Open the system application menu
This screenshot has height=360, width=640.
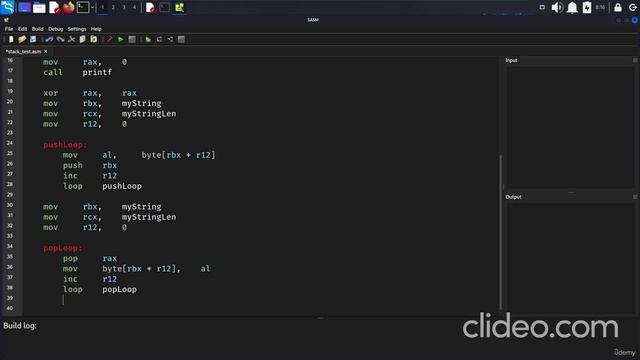click(x=7, y=7)
